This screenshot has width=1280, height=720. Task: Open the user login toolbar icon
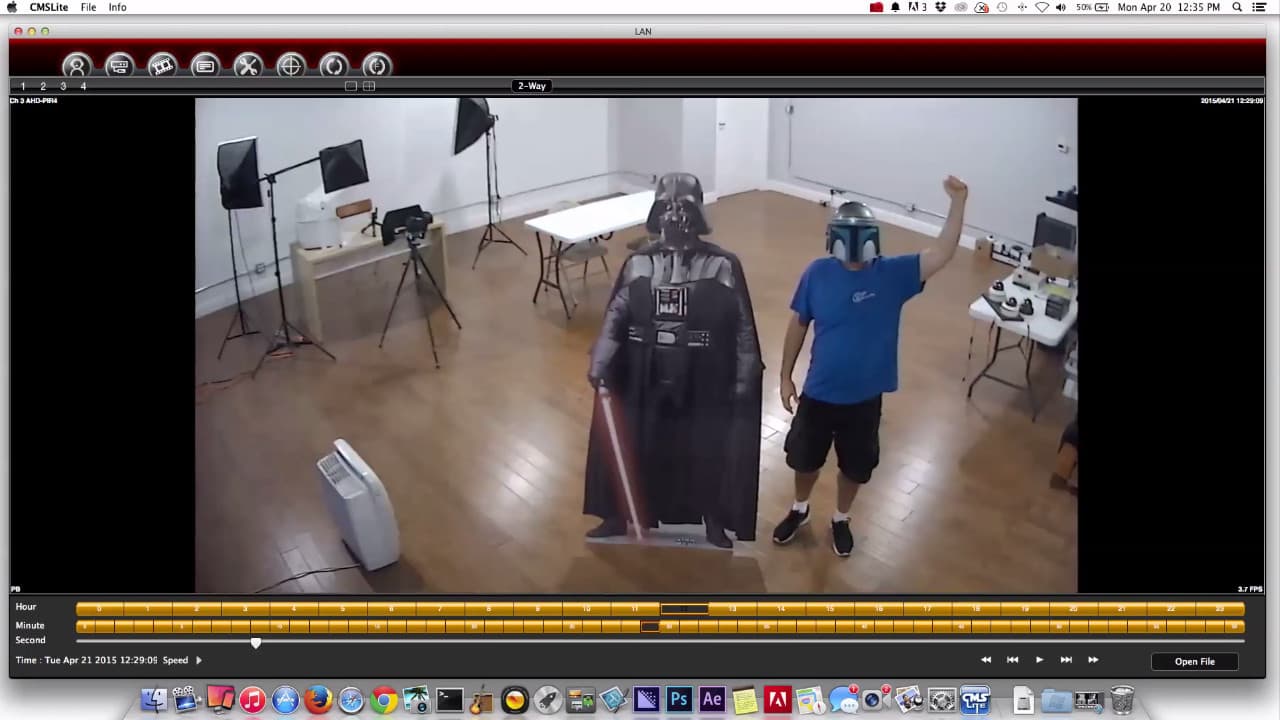76,66
